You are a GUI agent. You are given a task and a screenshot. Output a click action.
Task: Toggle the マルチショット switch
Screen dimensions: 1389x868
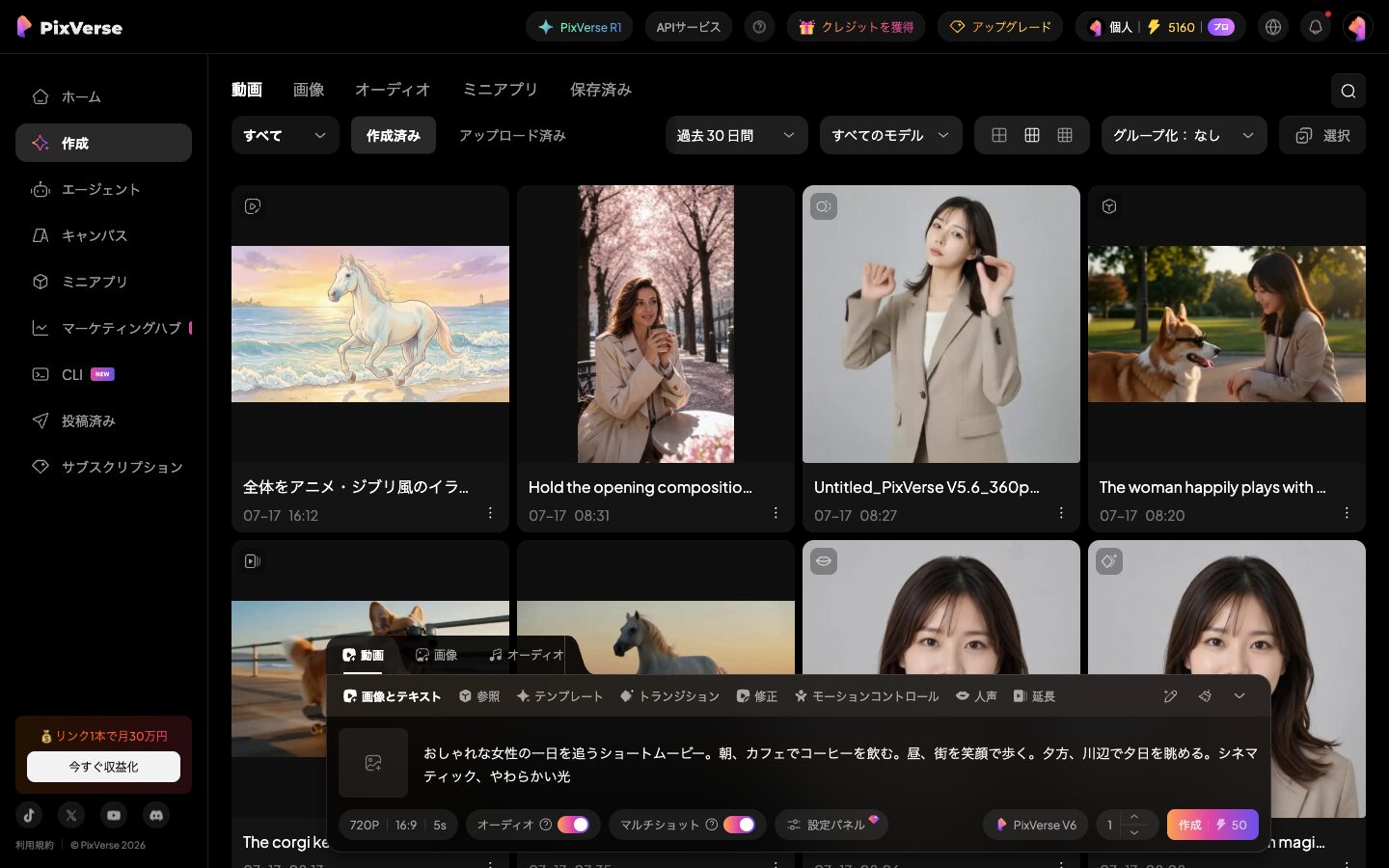click(x=739, y=825)
